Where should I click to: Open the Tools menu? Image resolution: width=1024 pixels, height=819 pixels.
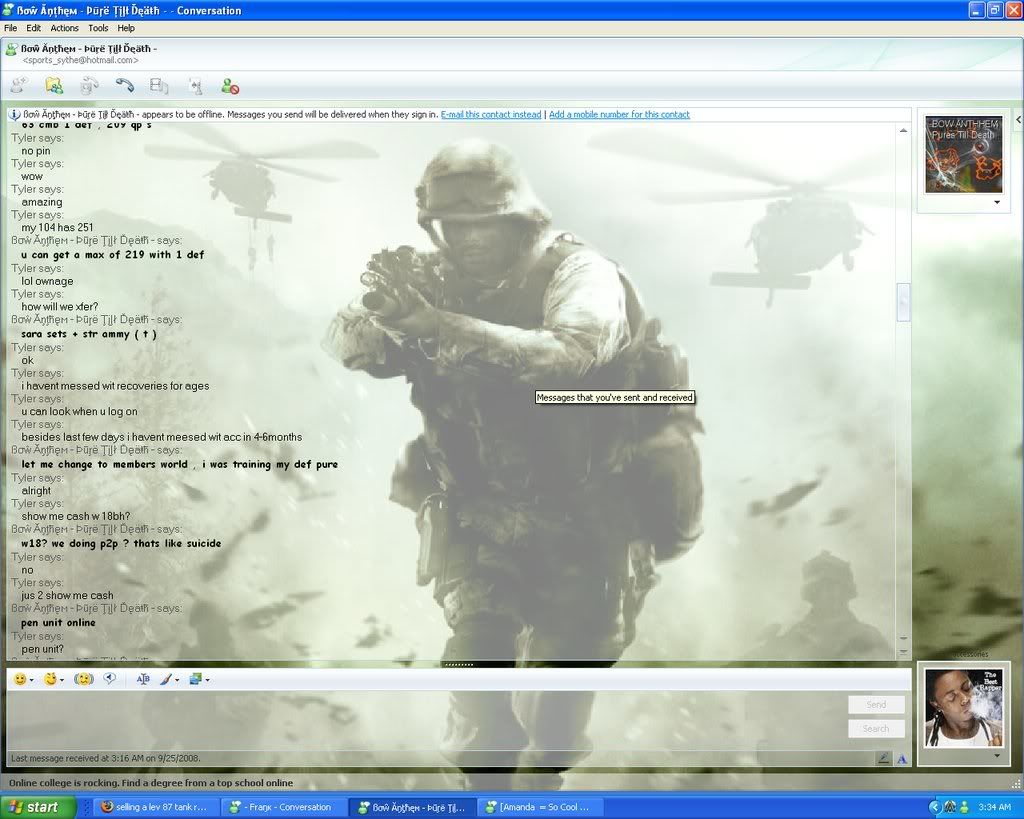pos(98,28)
